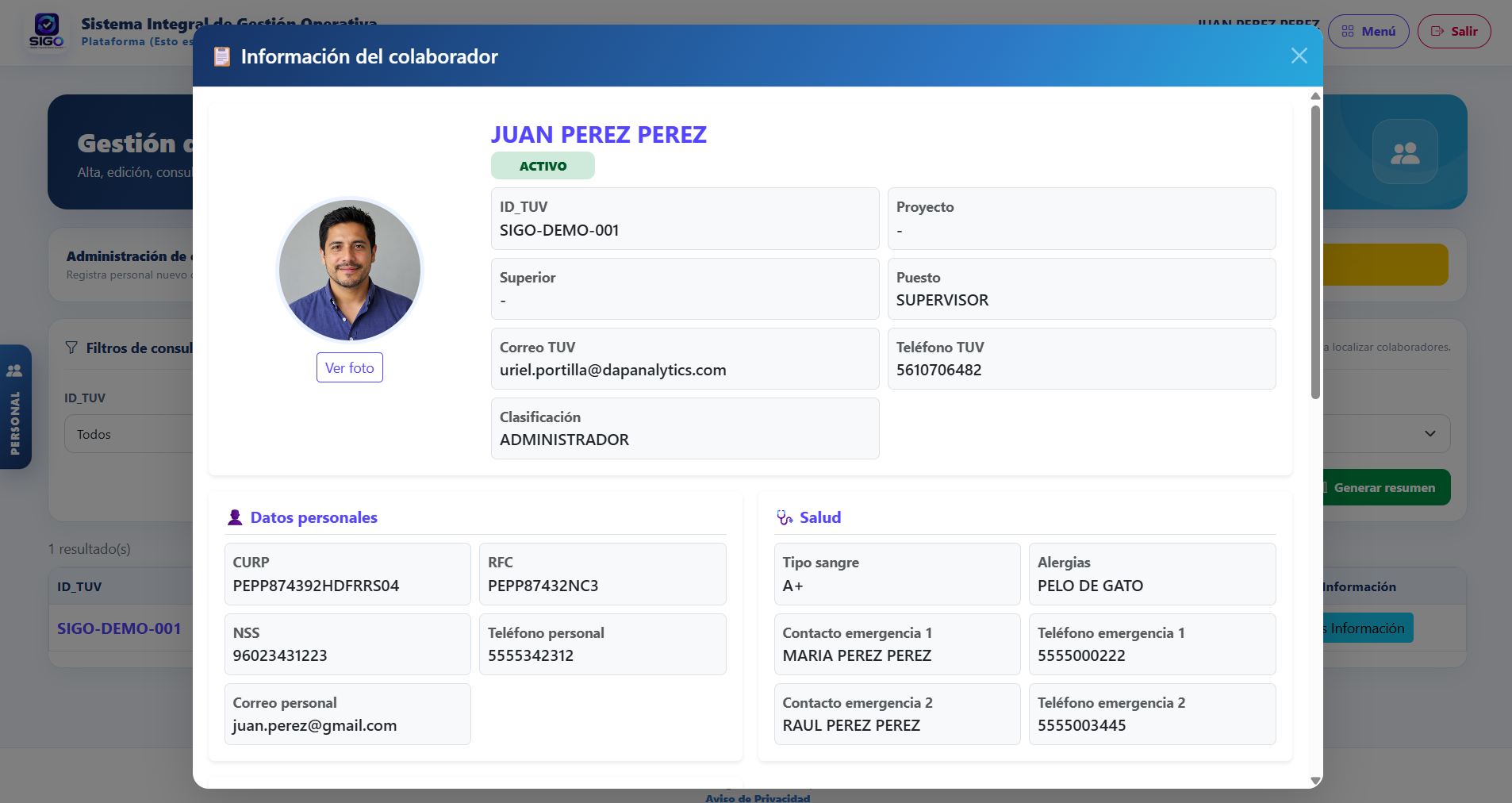Select the SIGO-DEMO-001 ID_TUV value
1512x803 pixels.
point(559,230)
